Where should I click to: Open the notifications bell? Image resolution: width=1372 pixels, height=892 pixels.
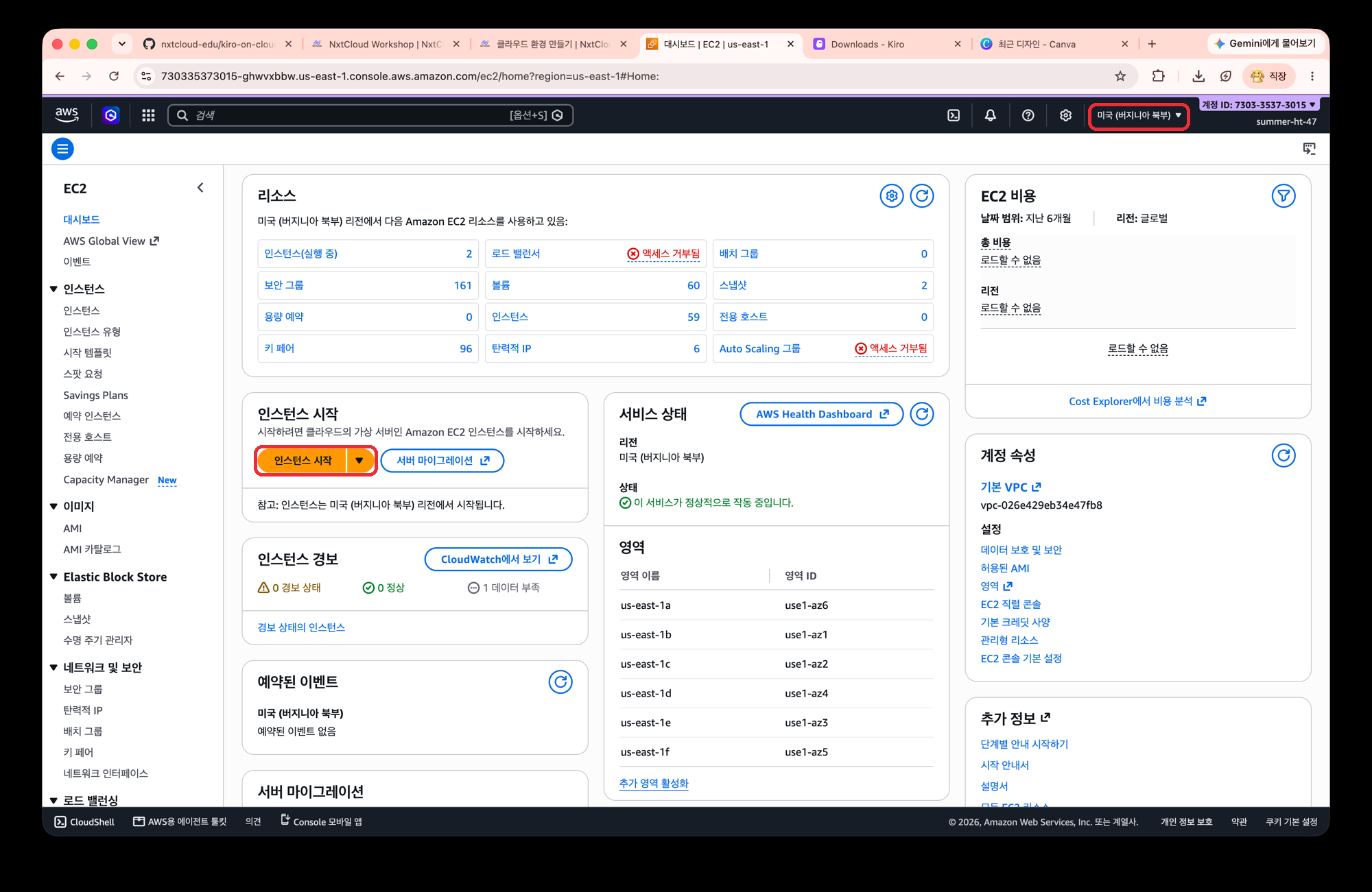click(990, 115)
